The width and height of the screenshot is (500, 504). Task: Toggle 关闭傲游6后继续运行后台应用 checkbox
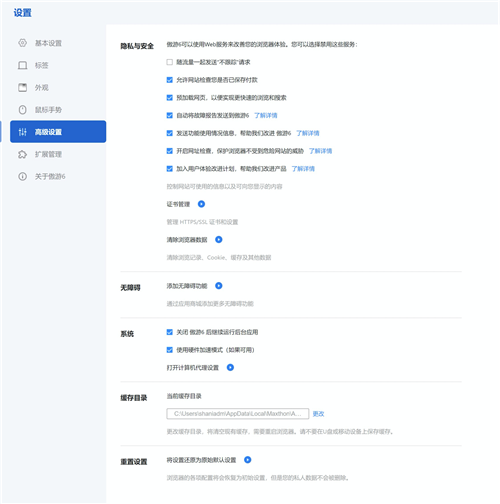170,332
